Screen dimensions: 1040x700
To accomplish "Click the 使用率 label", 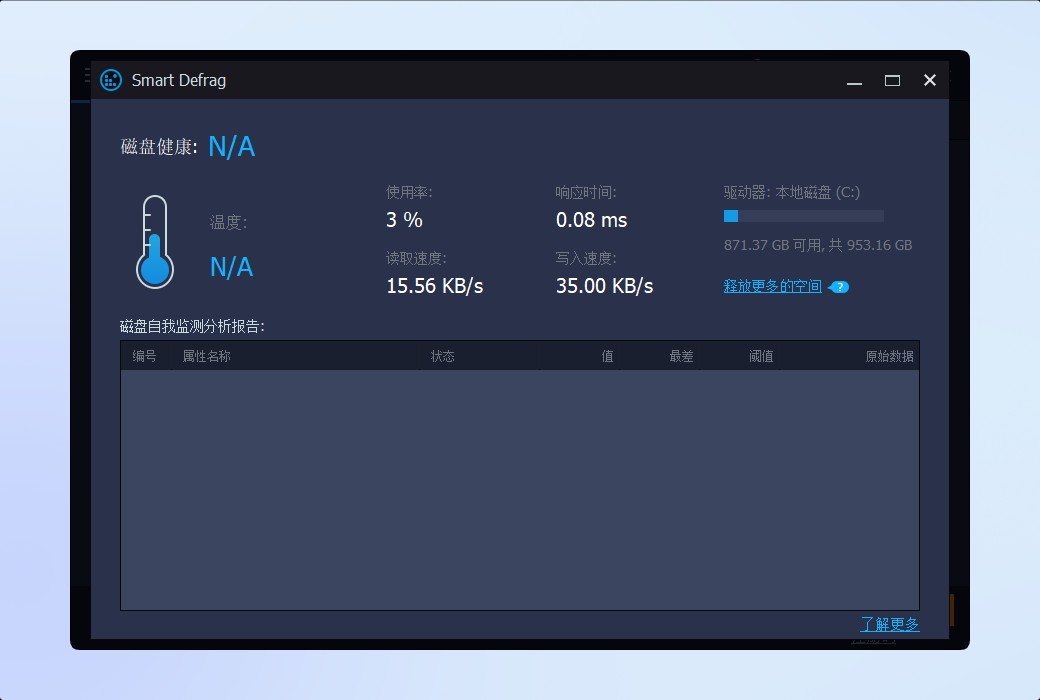I will pyautogui.click(x=409, y=192).
